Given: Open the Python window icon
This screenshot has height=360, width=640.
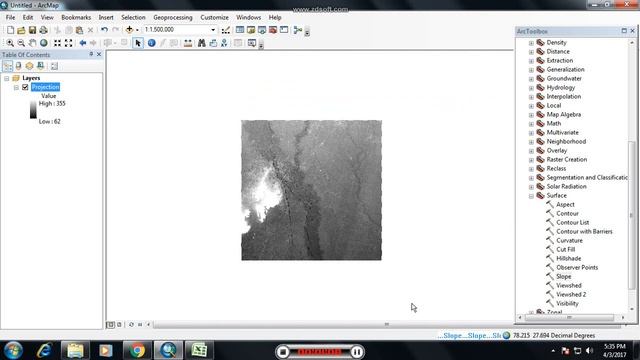Looking at the screenshot, I should click(x=284, y=30).
